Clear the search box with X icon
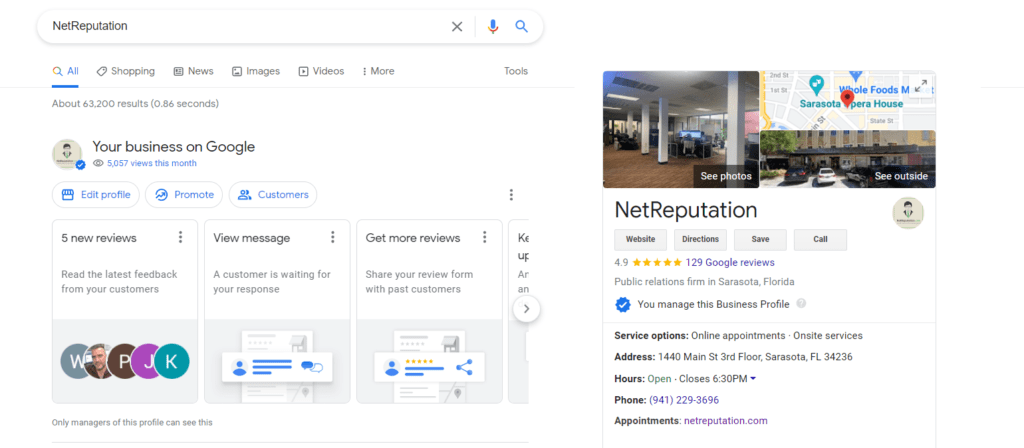 pyautogui.click(x=457, y=27)
